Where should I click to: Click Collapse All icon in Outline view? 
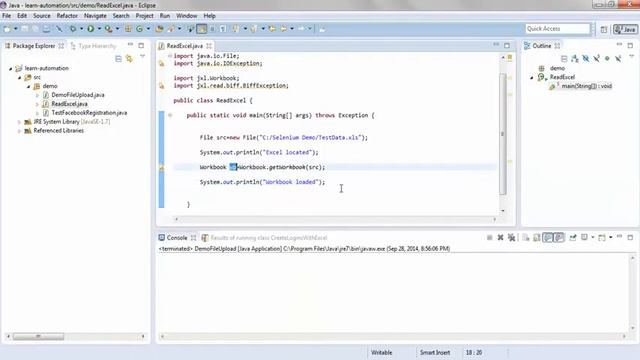(564, 59)
